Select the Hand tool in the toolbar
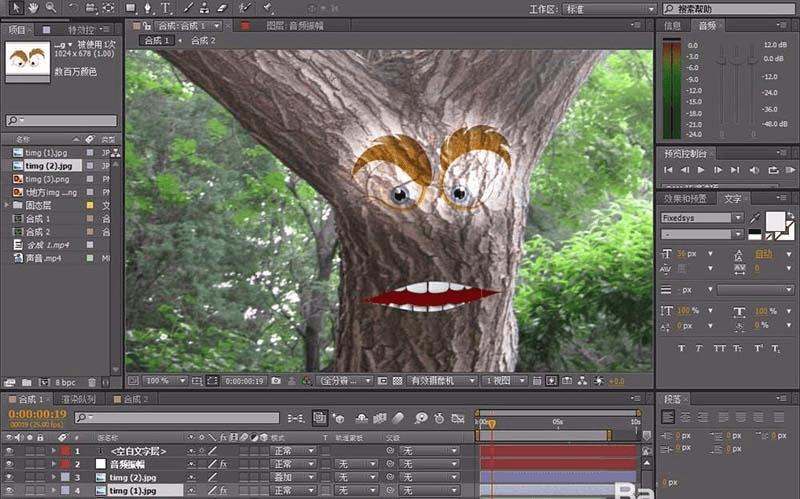This screenshot has height=499, width=800. point(33,8)
